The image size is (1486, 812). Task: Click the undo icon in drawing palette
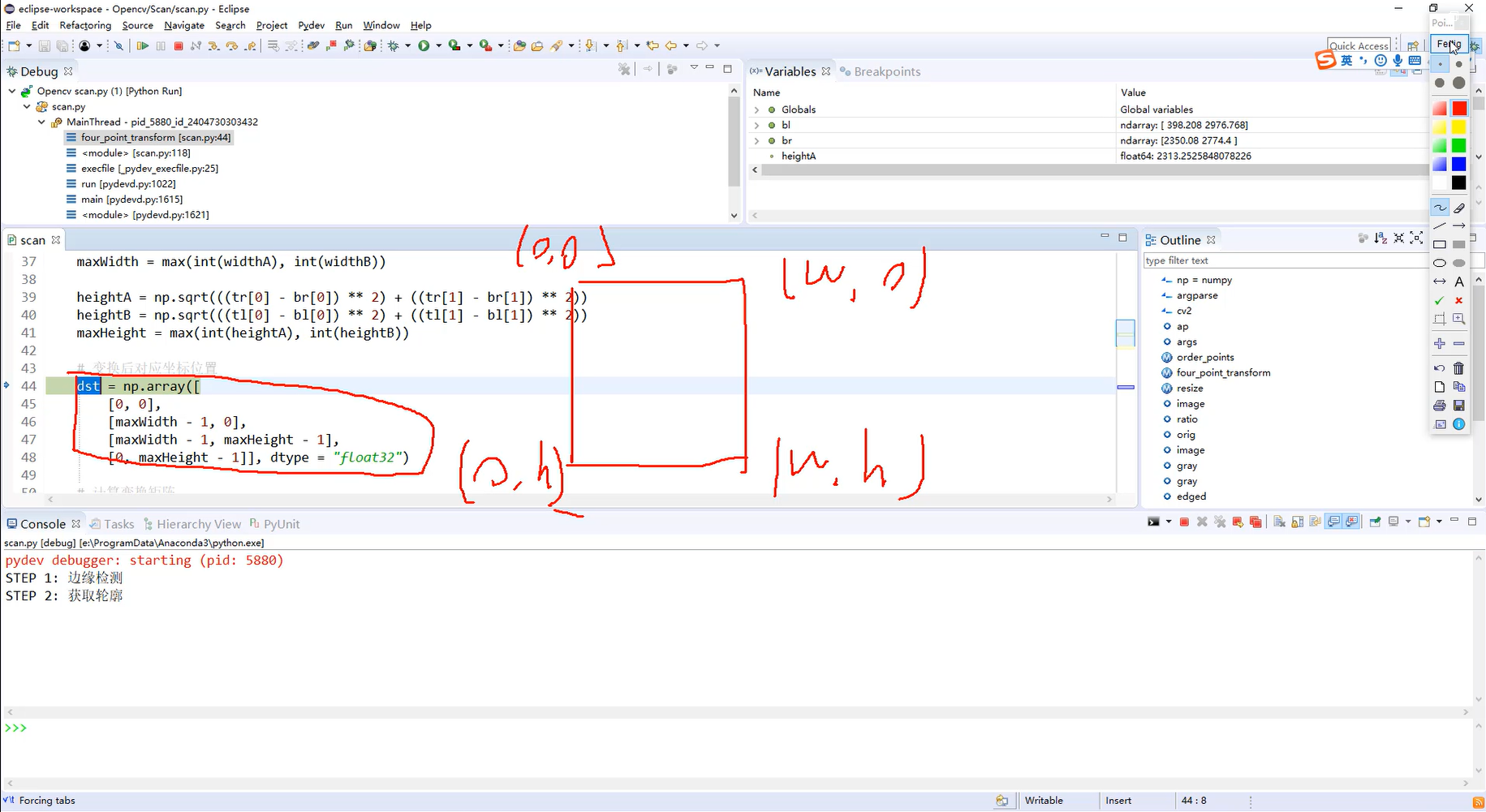(1440, 368)
